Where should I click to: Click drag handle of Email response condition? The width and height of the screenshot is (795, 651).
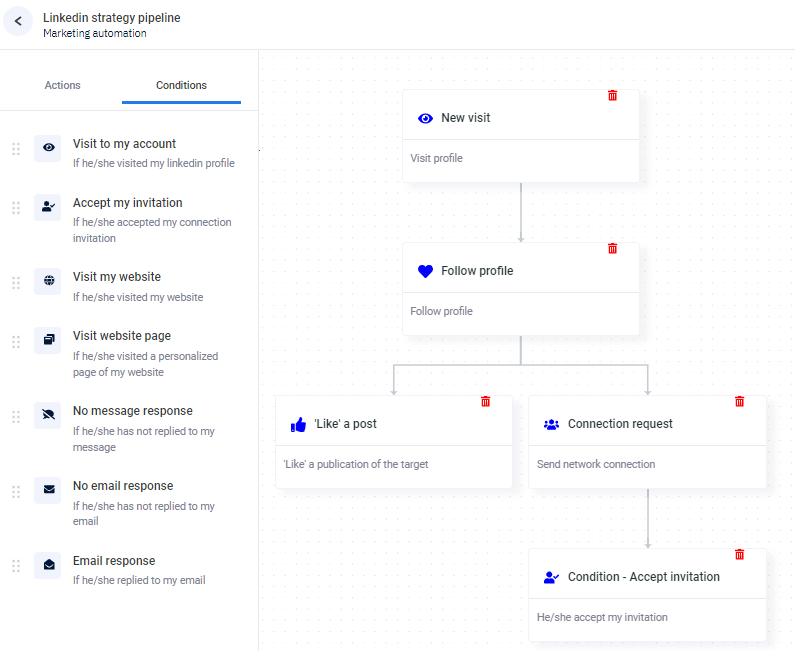coord(16,566)
